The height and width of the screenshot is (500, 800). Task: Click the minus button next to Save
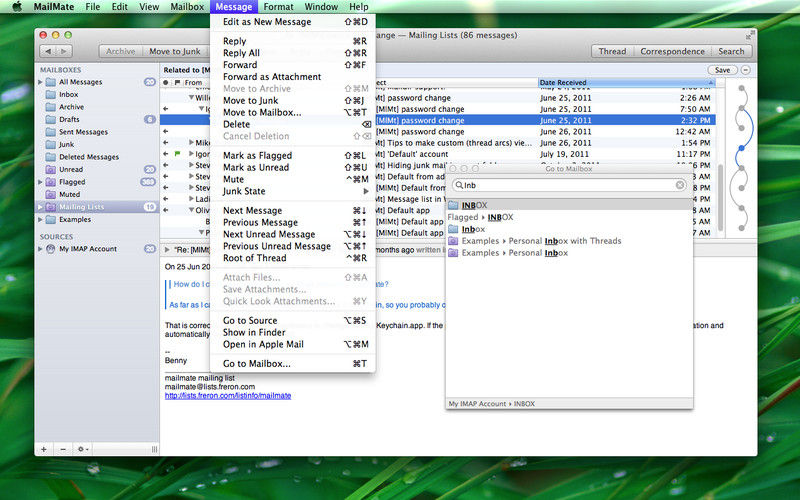coord(745,70)
